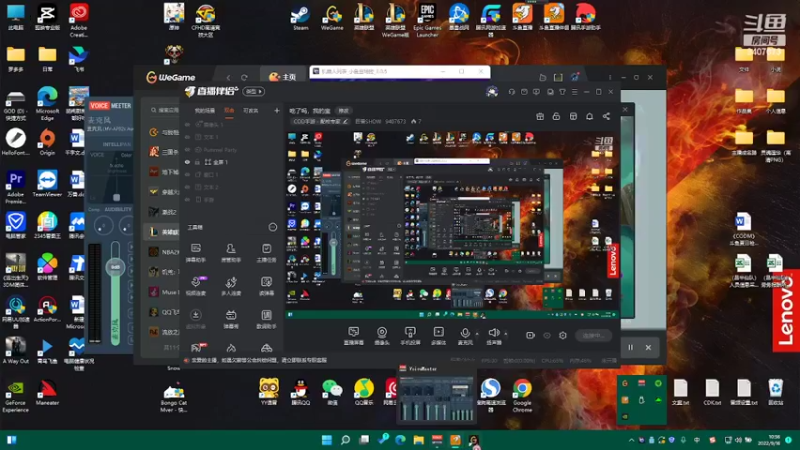Expand speaker options arrow
This screenshot has width=800, height=450.
[506, 334]
